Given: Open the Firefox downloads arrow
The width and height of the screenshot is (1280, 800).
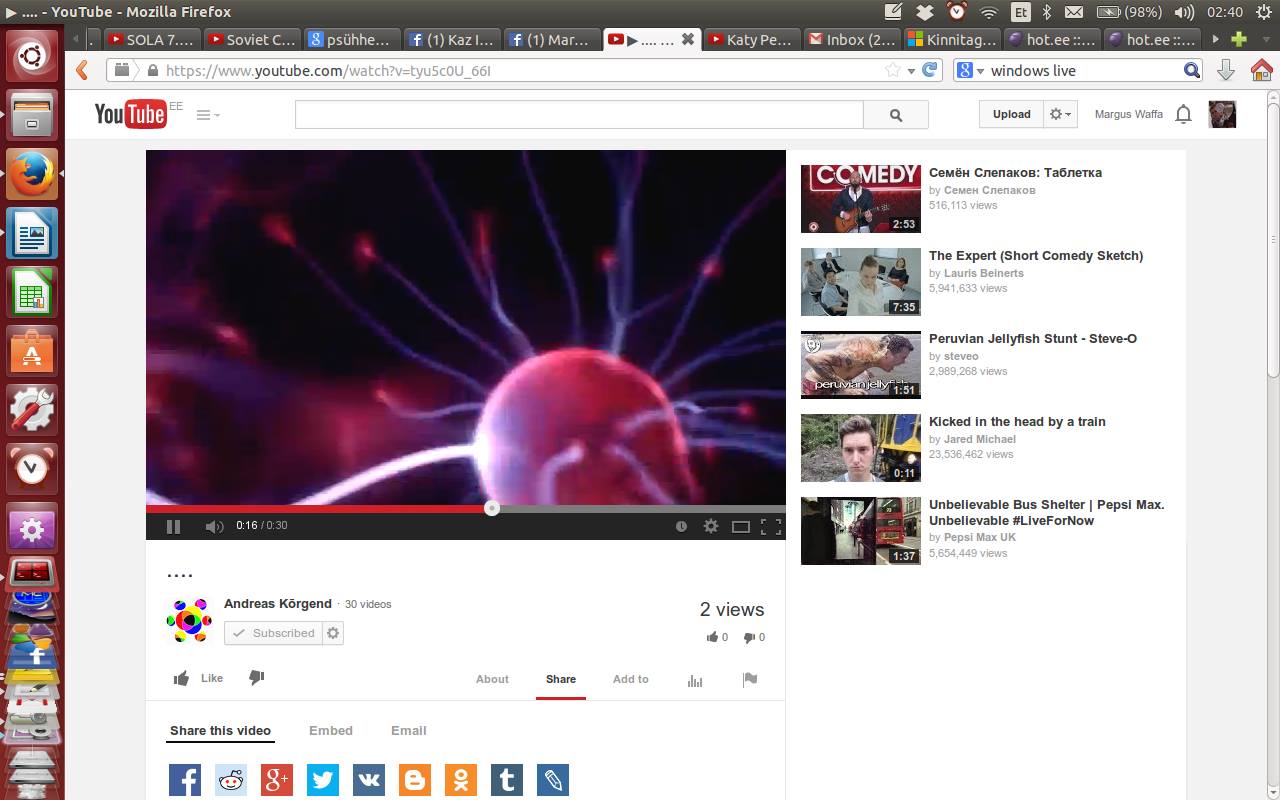Looking at the screenshot, I should 1226,70.
